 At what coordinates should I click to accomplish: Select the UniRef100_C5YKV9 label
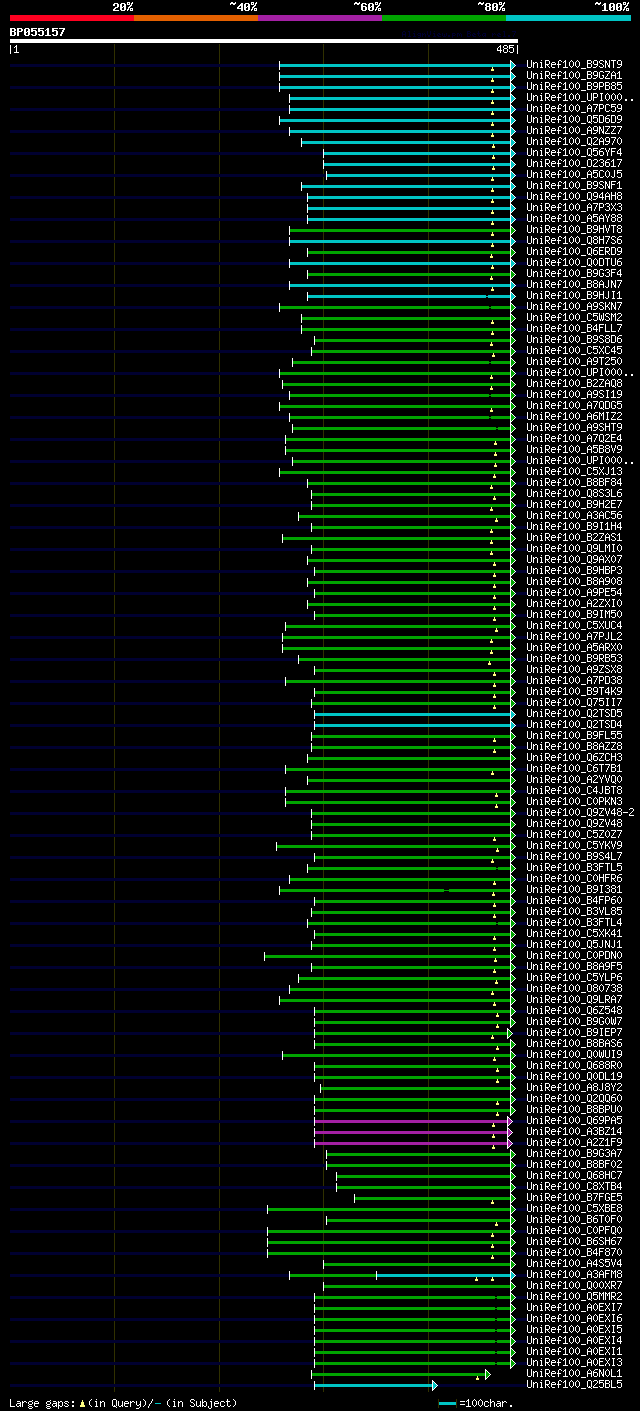point(574,846)
